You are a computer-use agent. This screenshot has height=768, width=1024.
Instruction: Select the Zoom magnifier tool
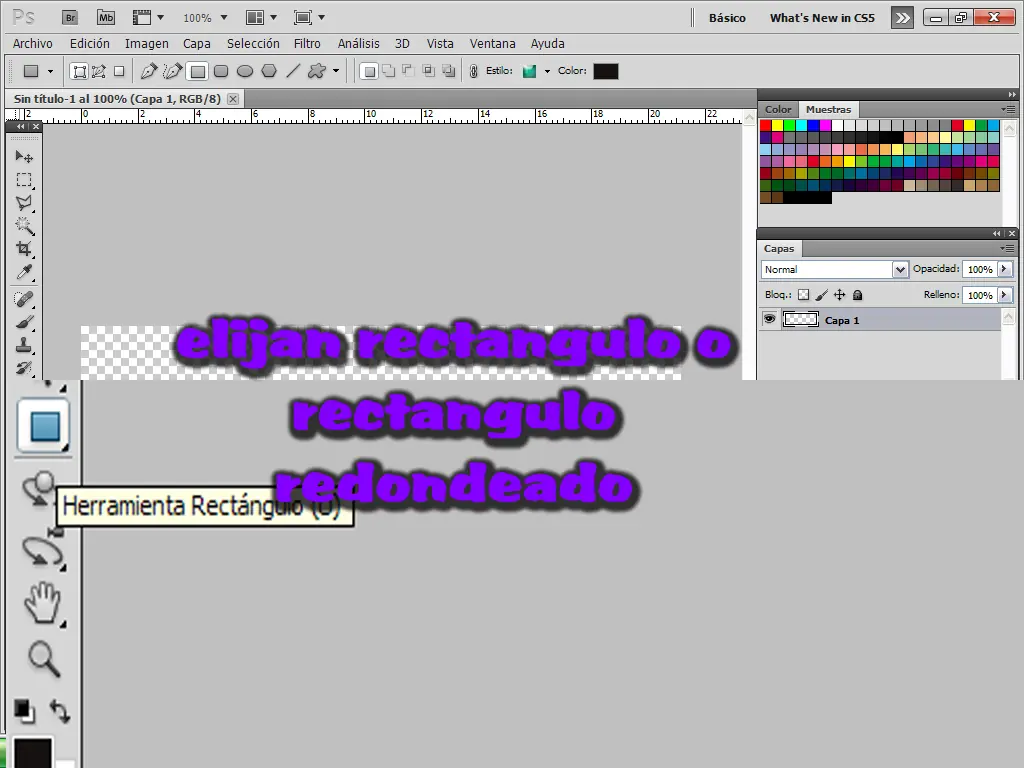point(44,658)
